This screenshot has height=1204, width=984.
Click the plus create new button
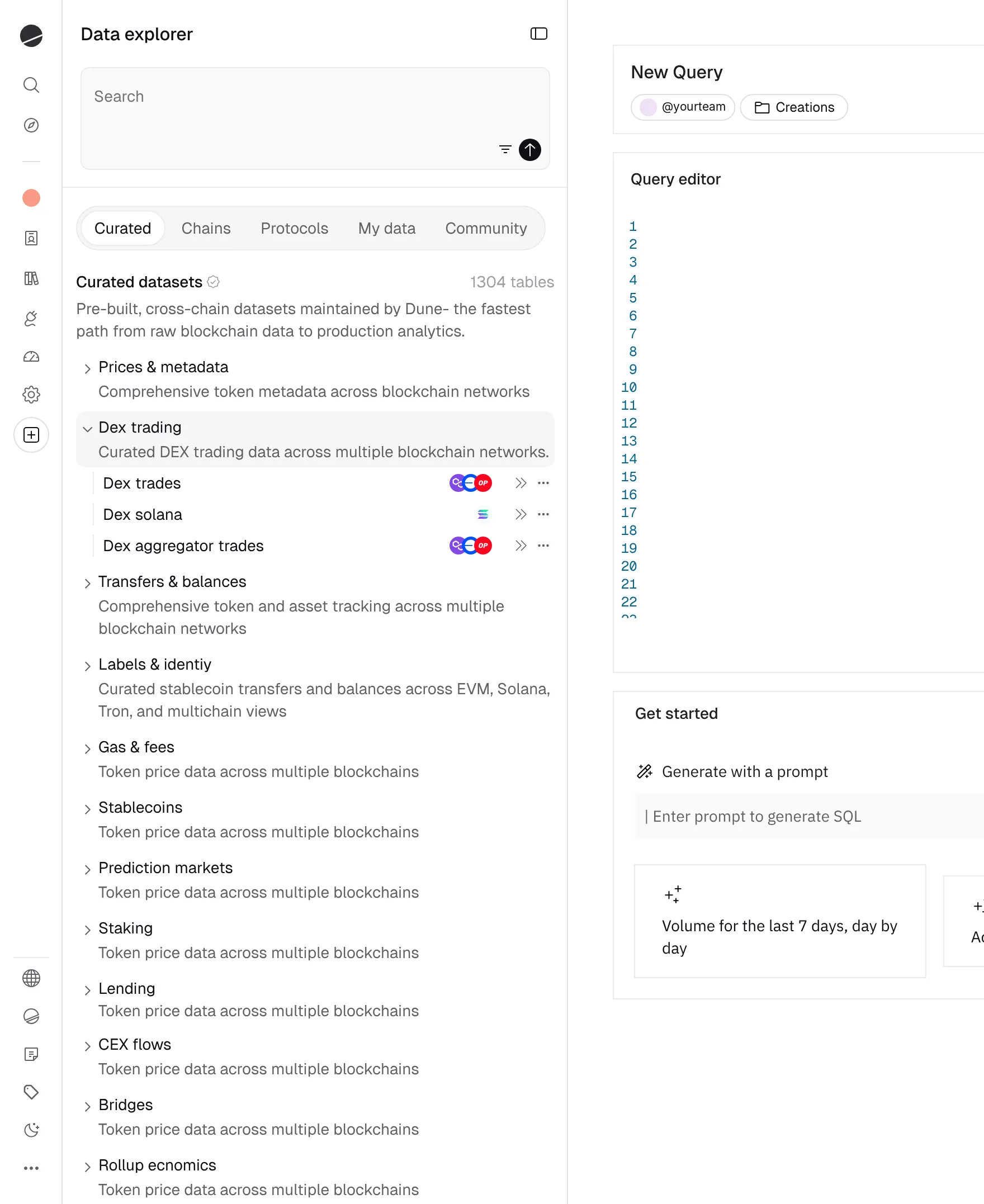tap(31, 435)
